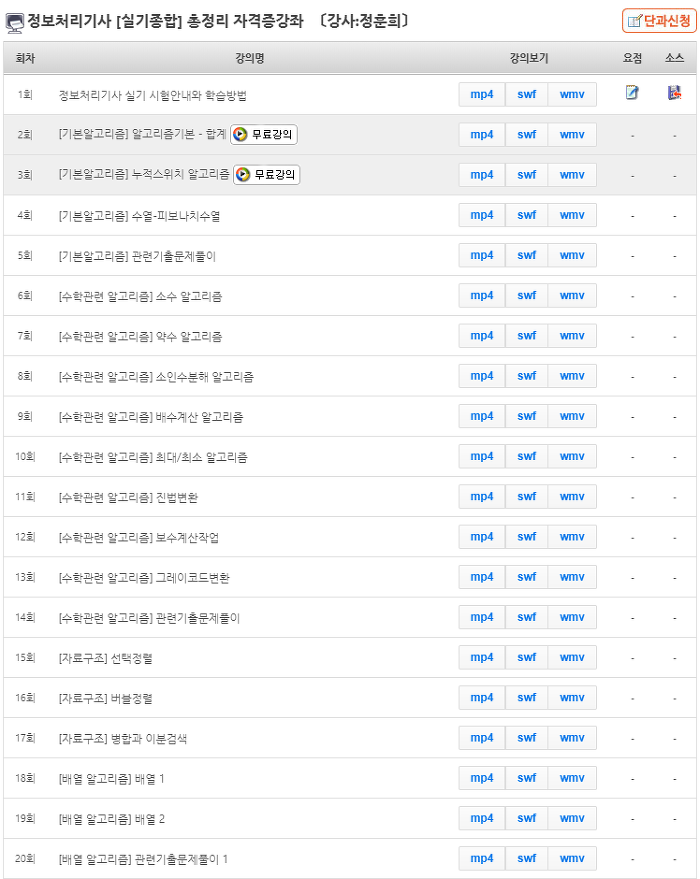The width and height of the screenshot is (700, 879).
Task: Play lecture 7 in swf format
Action: (526, 336)
